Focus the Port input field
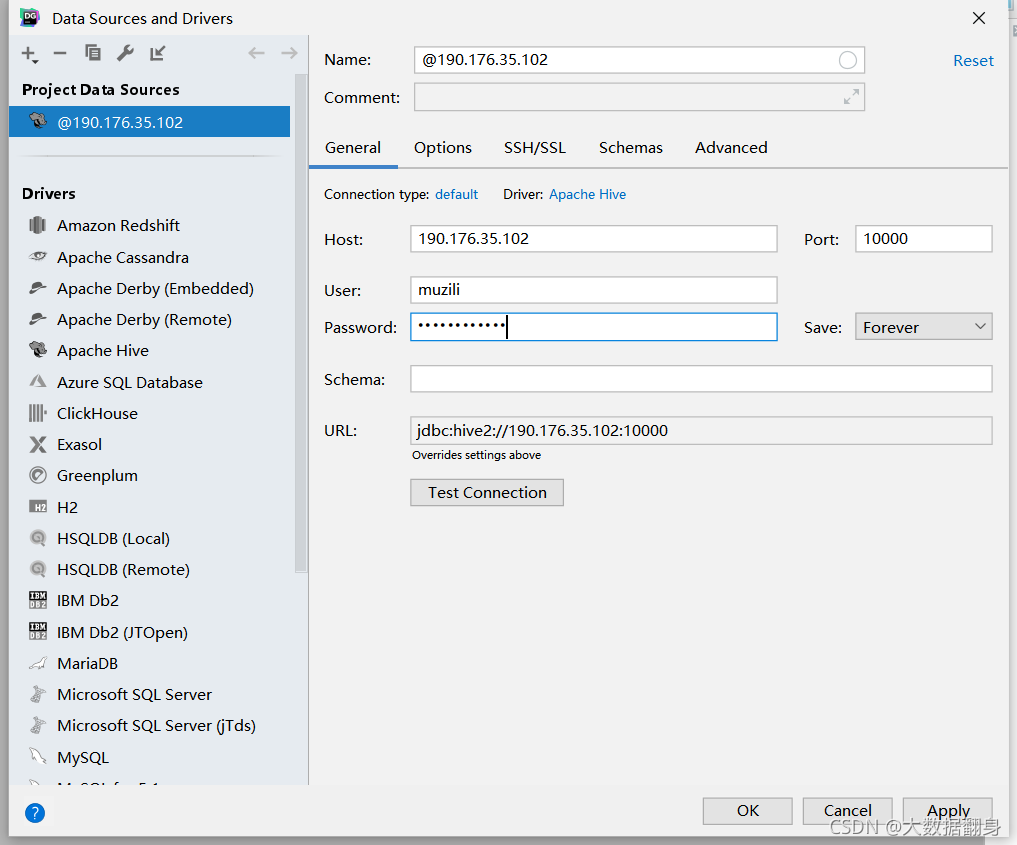This screenshot has width=1017, height=845. (924, 239)
